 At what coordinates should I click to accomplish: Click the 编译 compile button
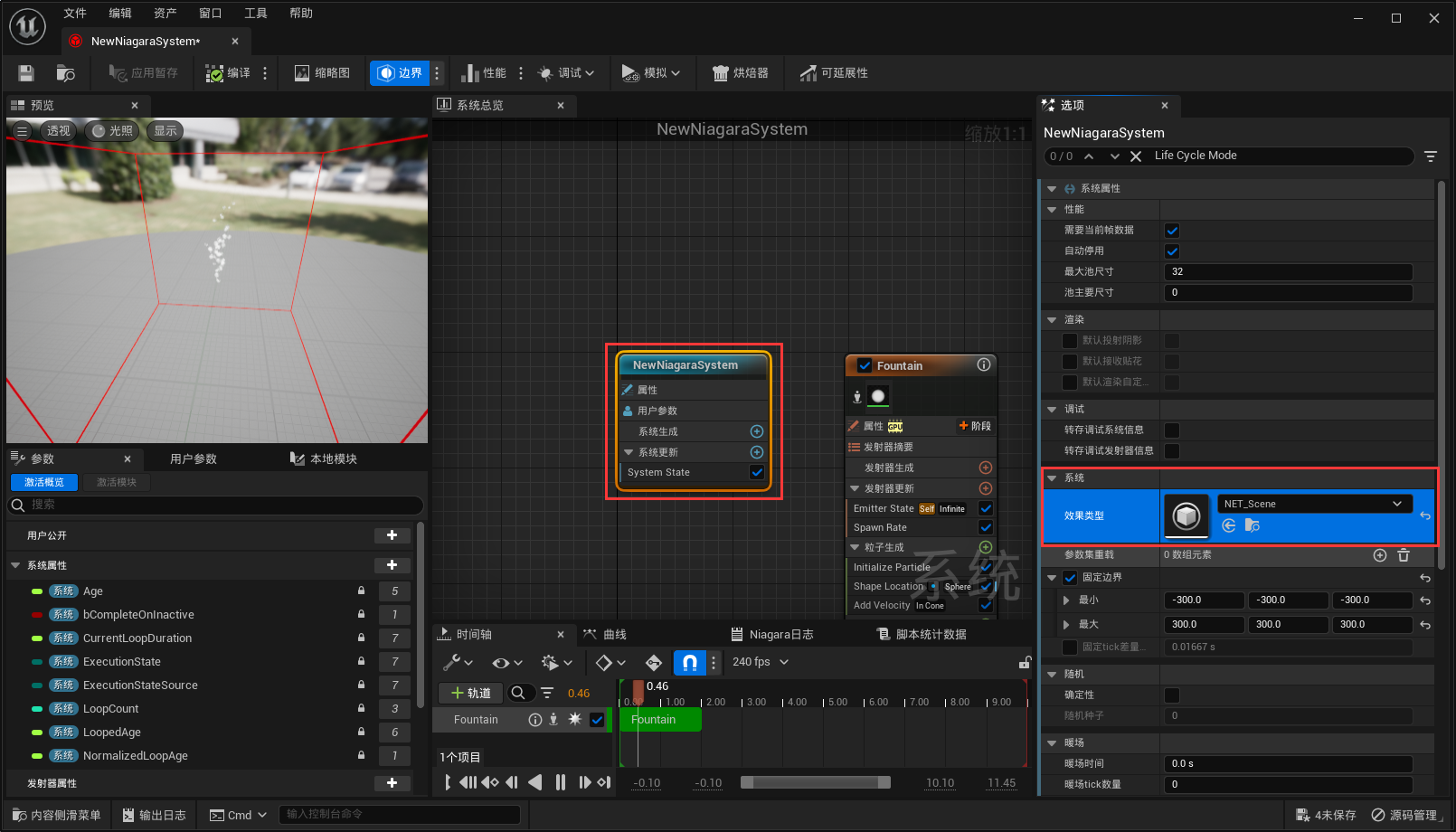pos(228,73)
